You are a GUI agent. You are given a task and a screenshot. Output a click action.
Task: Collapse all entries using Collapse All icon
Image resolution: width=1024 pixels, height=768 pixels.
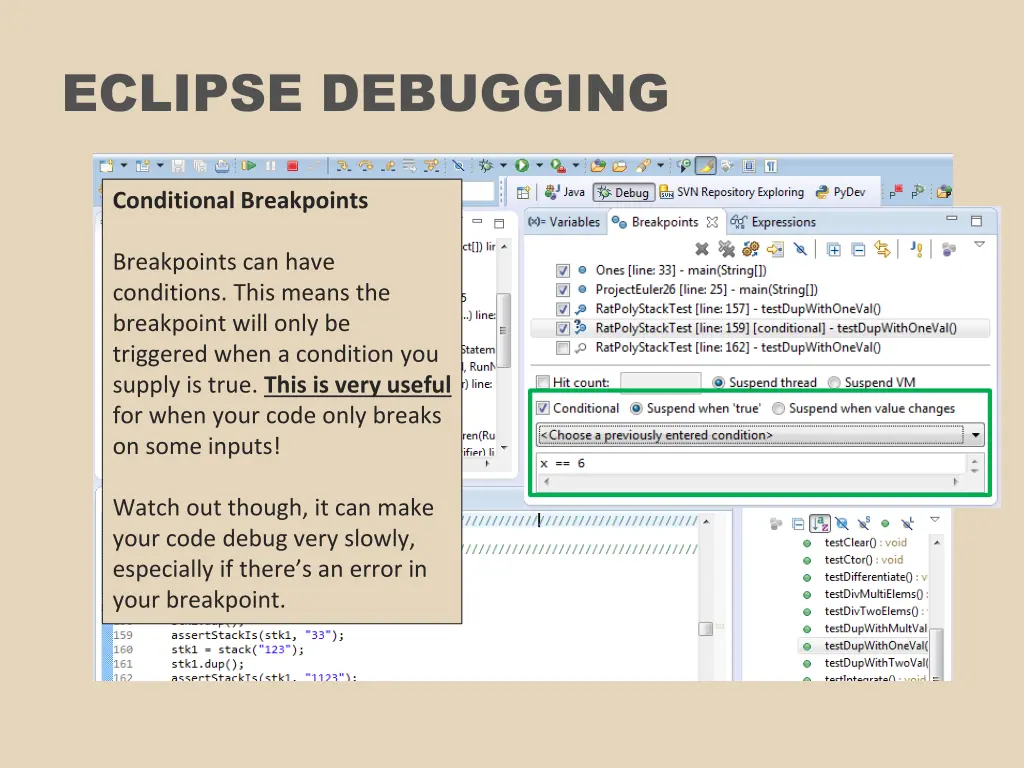coord(857,250)
